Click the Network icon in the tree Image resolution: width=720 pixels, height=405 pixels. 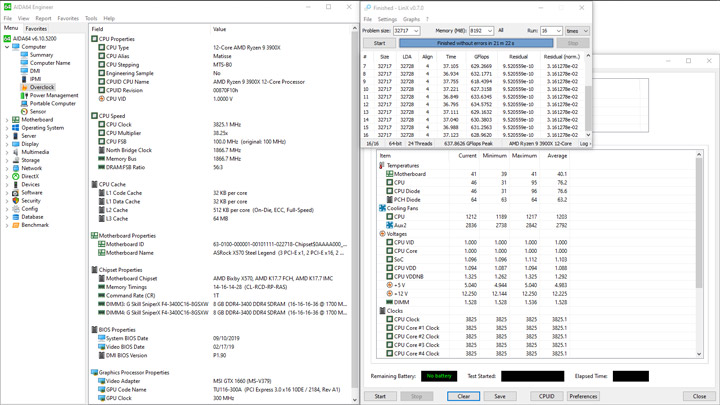16,168
